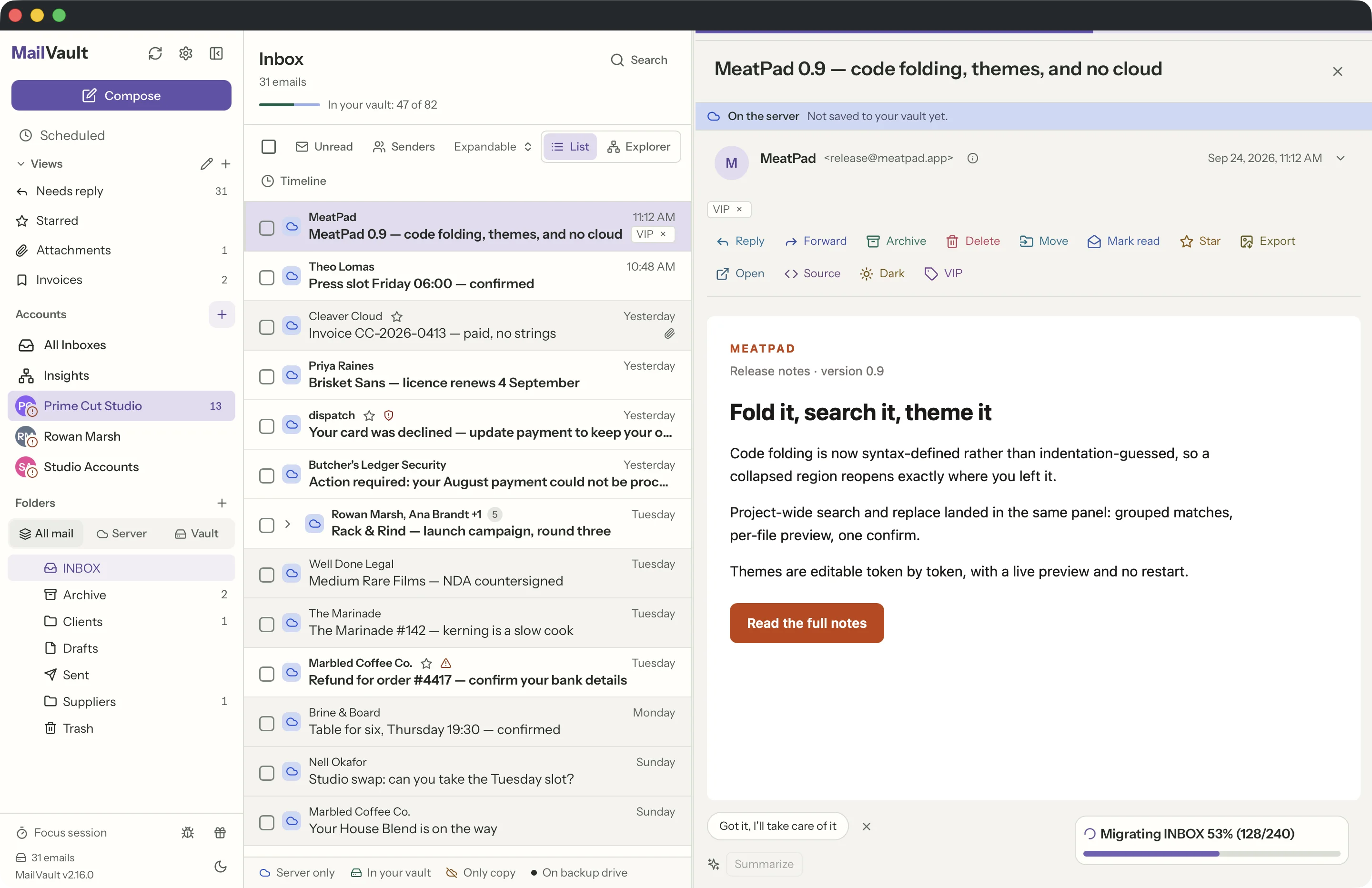Image resolution: width=1372 pixels, height=888 pixels.
Task: Check the Well Done Legal email checkbox
Action: pyautogui.click(x=266, y=575)
